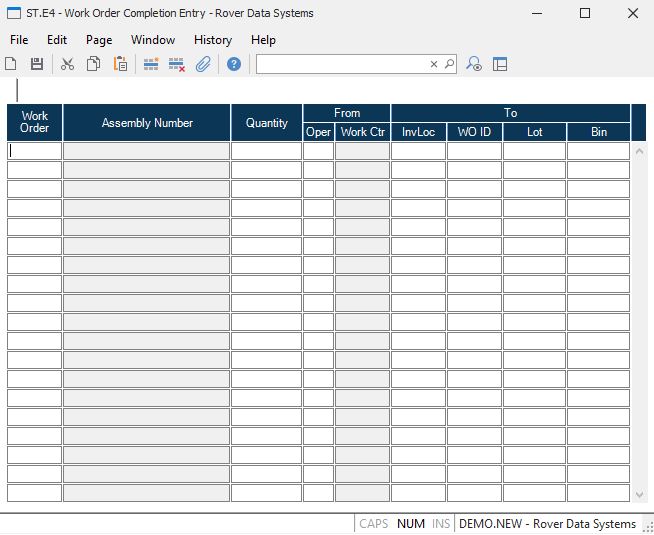654x535 pixels.
Task: Click the Save icon in toolbar
Action: click(x=37, y=64)
